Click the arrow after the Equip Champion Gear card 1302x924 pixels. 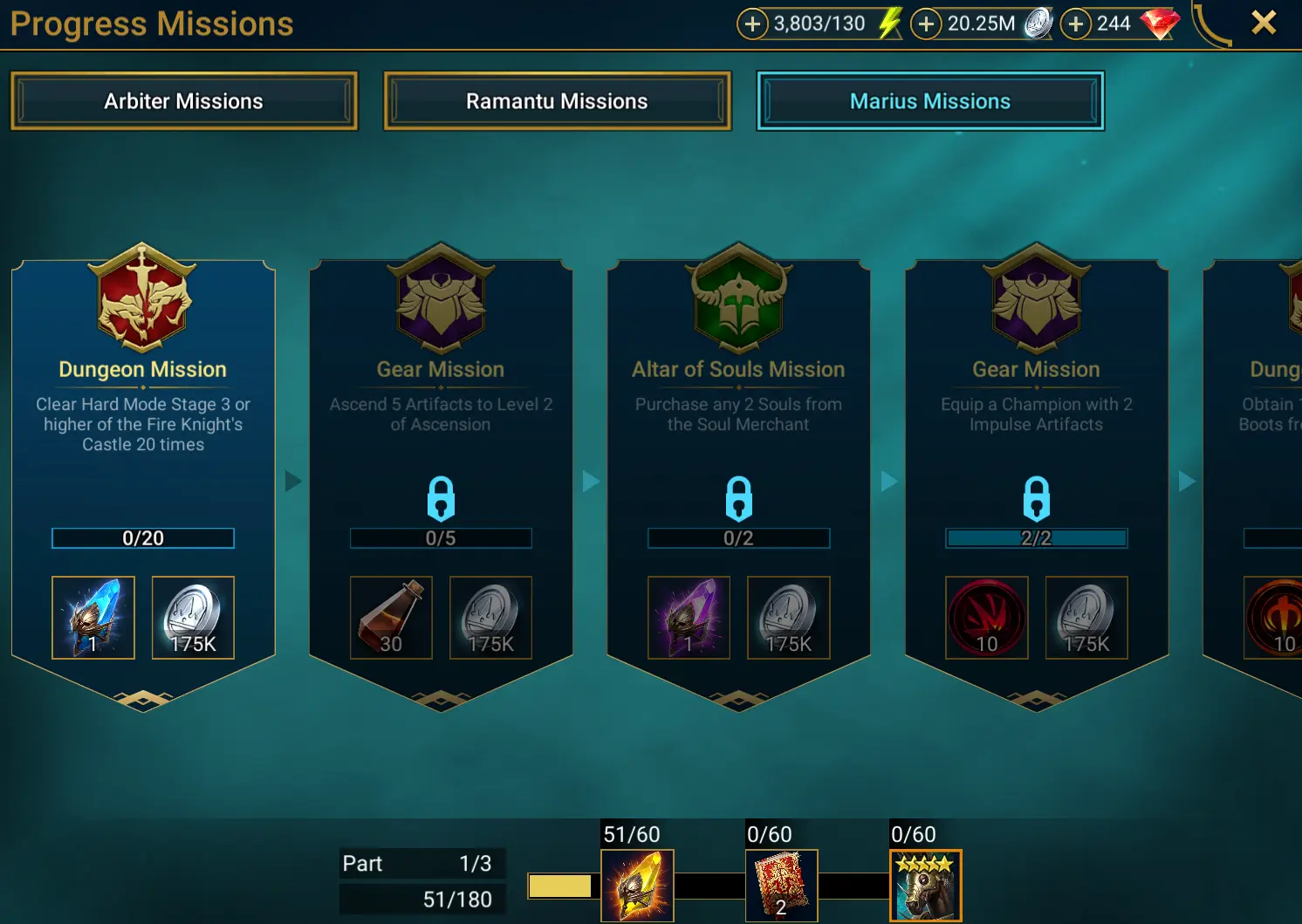coord(1187,481)
